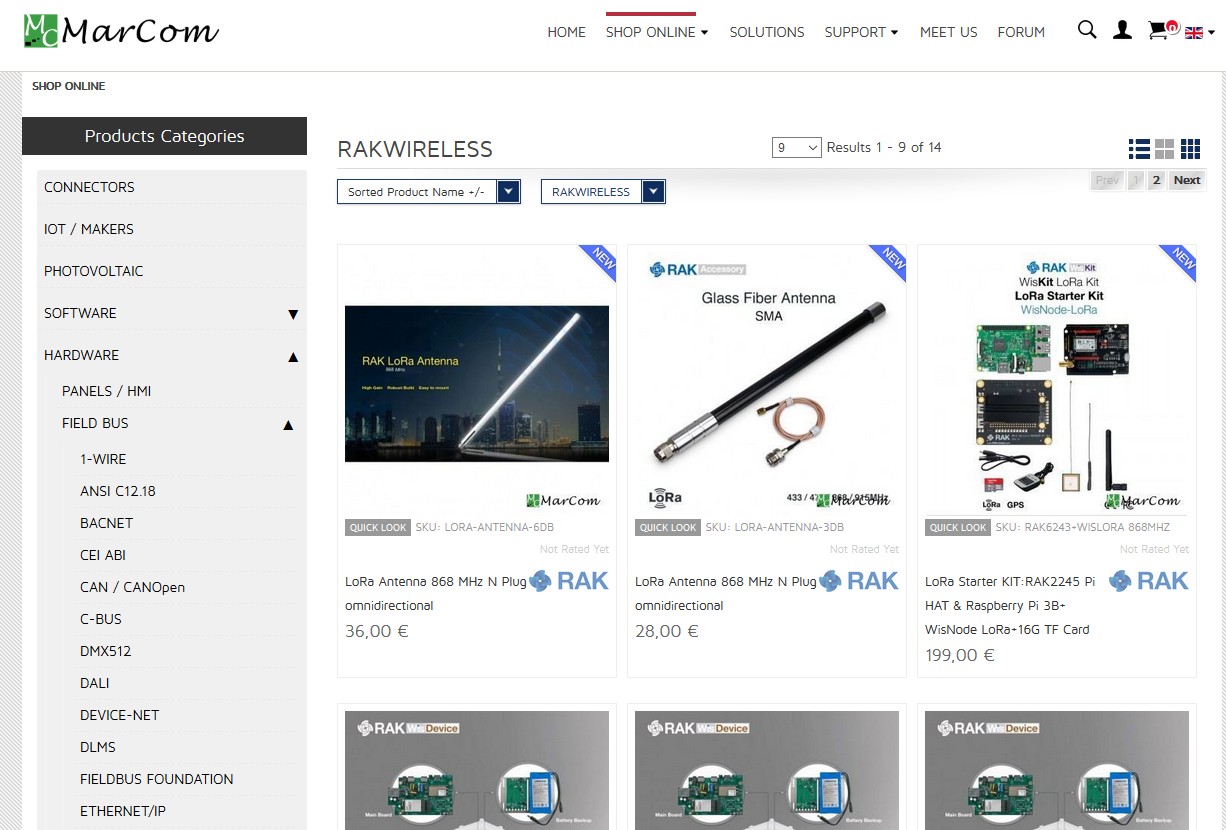Open the SOLUTIONS page
The image size is (1226, 830).
(x=767, y=32)
